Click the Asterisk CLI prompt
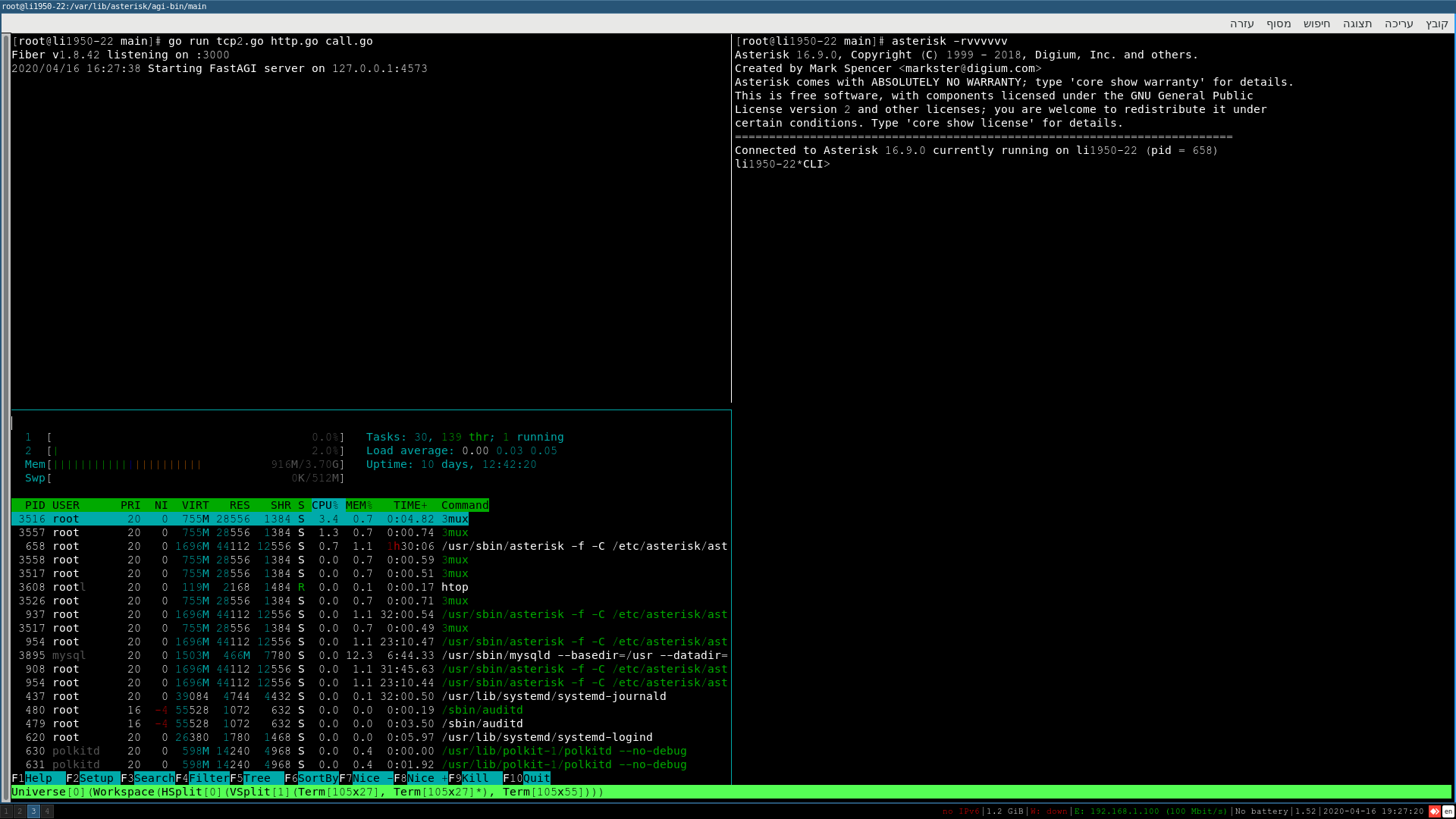 click(x=783, y=164)
